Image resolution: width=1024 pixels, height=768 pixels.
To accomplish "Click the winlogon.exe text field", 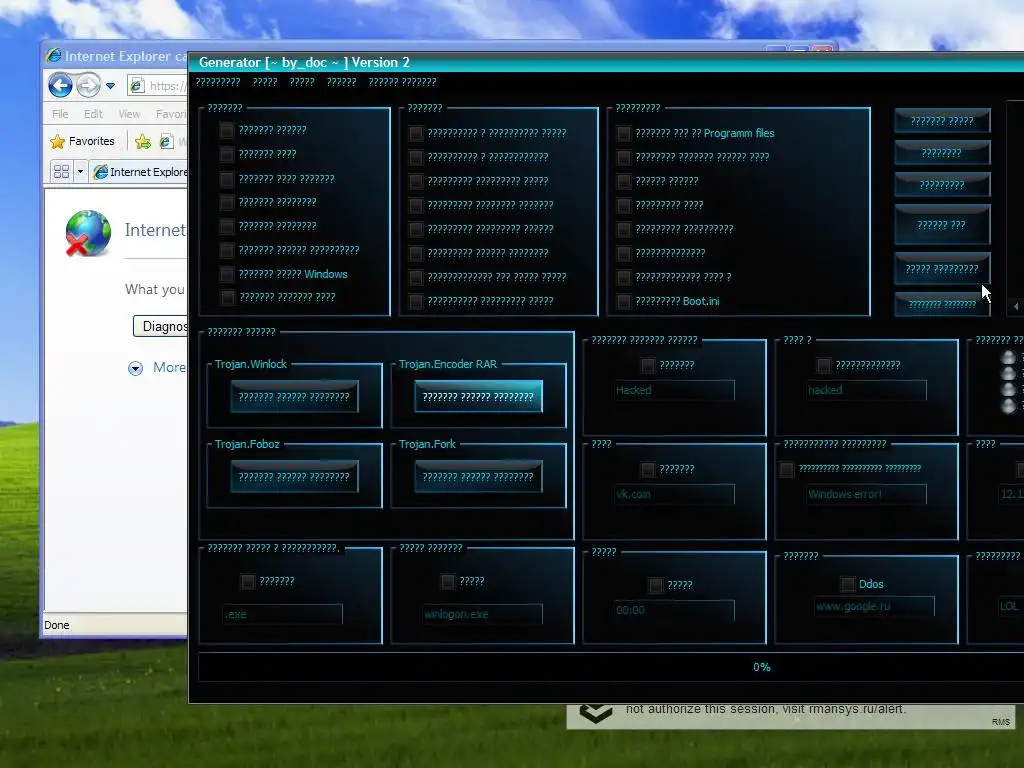I will (x=482, y=614).
